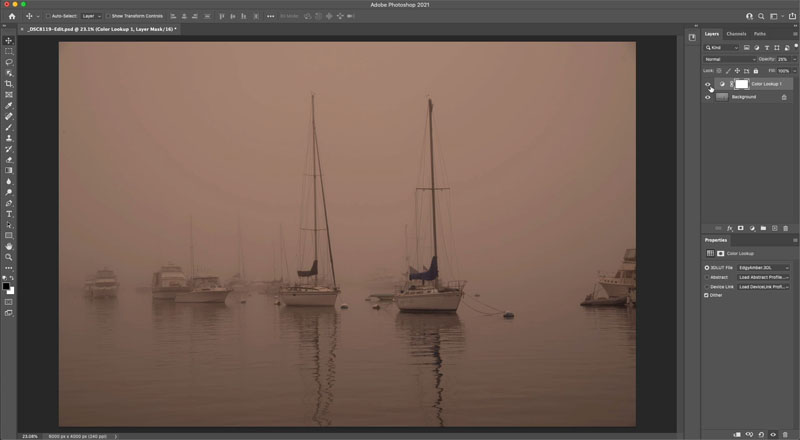Select the Move tool in the toolbar

pos(9,40)
